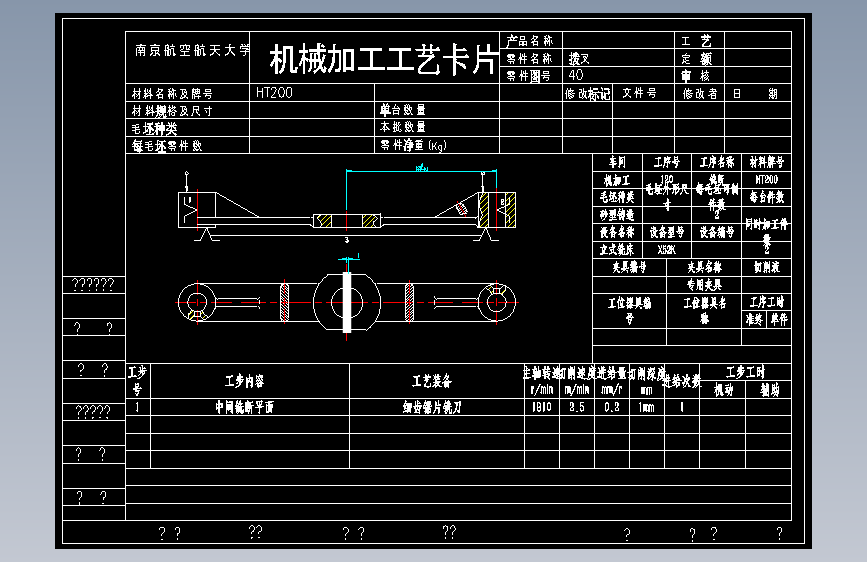Click the 夹具名称 header cell

tap(704, 267)
